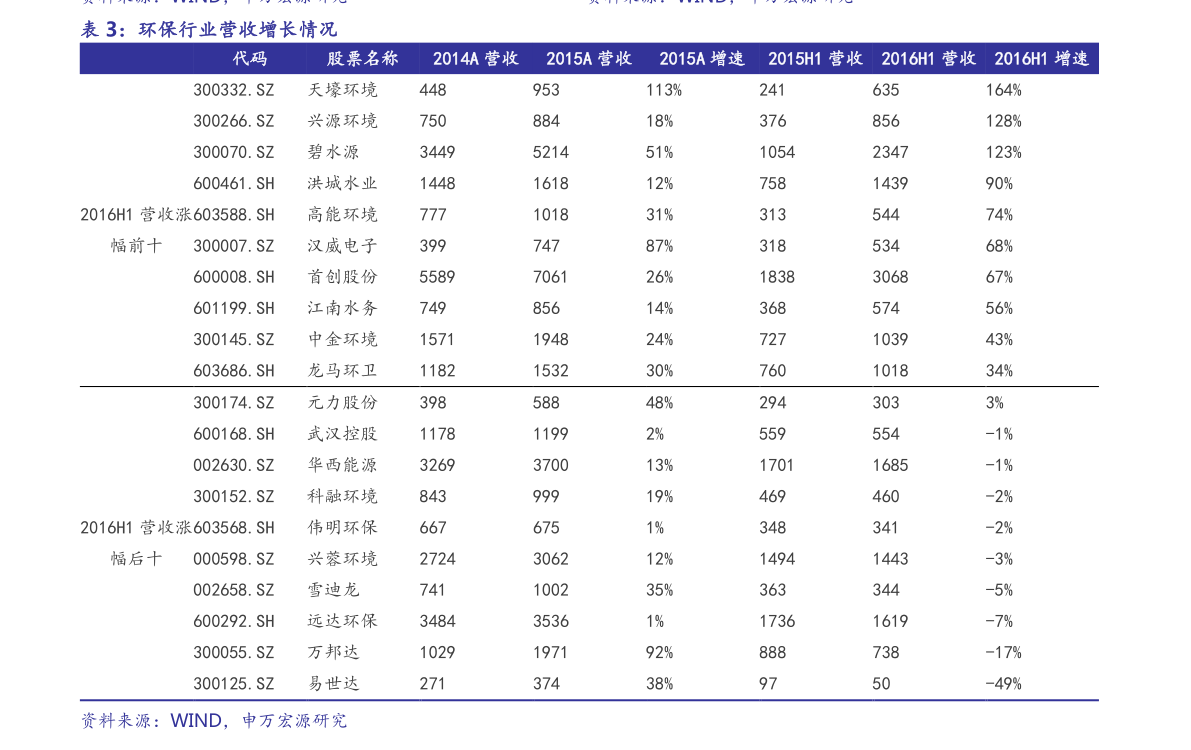Click the 164% growth value

coord(1003,90)
